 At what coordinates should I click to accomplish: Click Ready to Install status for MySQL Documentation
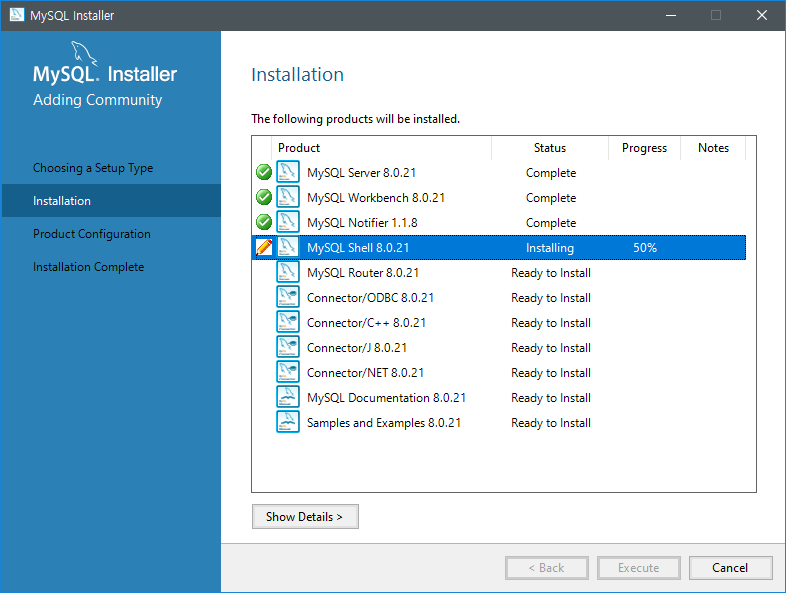click(551, 399)
